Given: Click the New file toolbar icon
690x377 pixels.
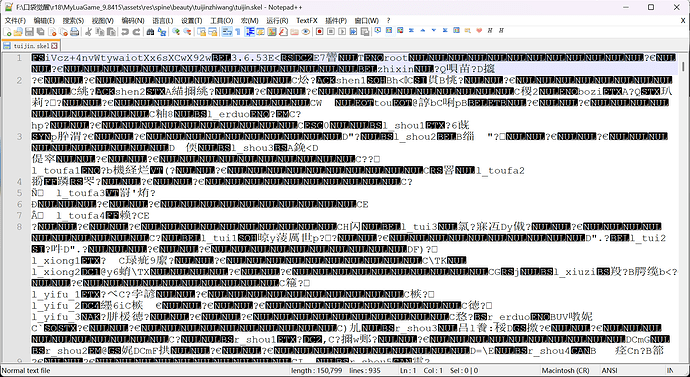Looking at the screenshot, I should [7, 32].
